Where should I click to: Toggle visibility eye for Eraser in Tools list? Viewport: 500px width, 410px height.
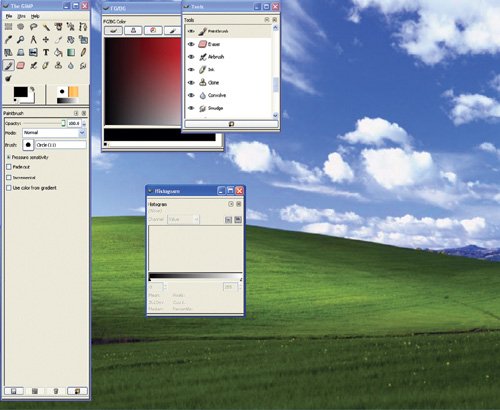click(x=191, y=44)
